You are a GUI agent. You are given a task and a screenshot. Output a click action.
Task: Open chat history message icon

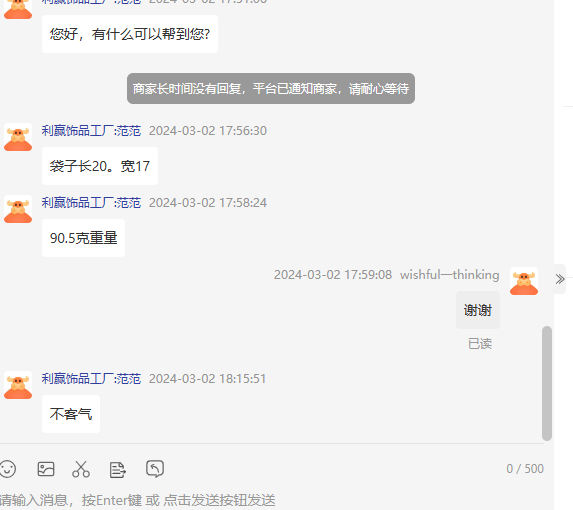click(155, 469)
